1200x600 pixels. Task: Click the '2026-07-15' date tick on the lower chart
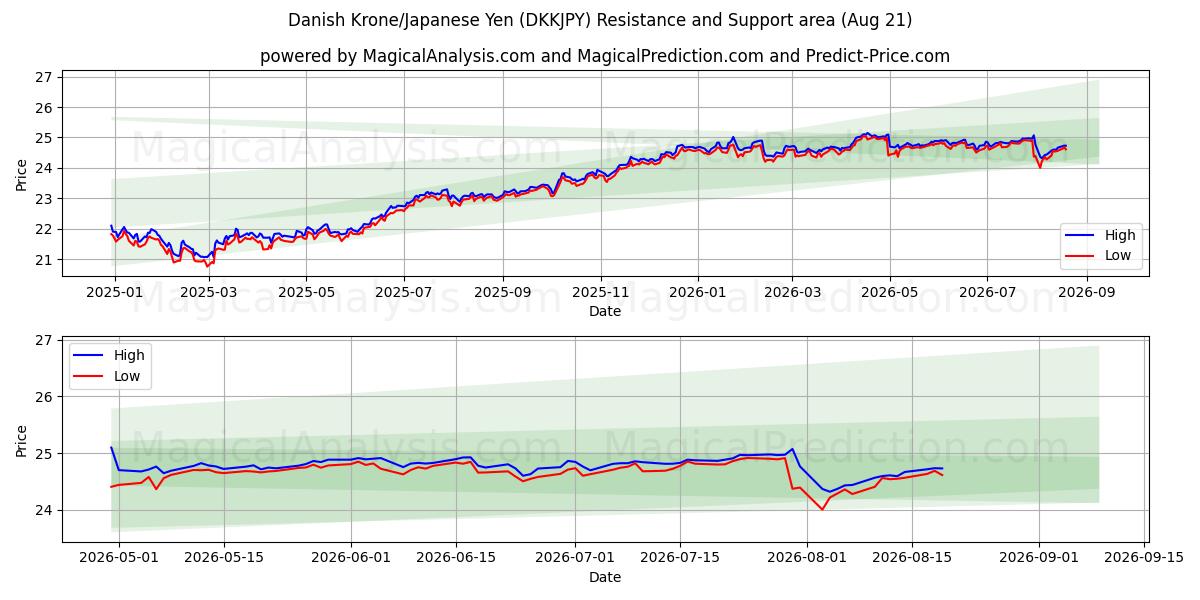coord(680,558)
